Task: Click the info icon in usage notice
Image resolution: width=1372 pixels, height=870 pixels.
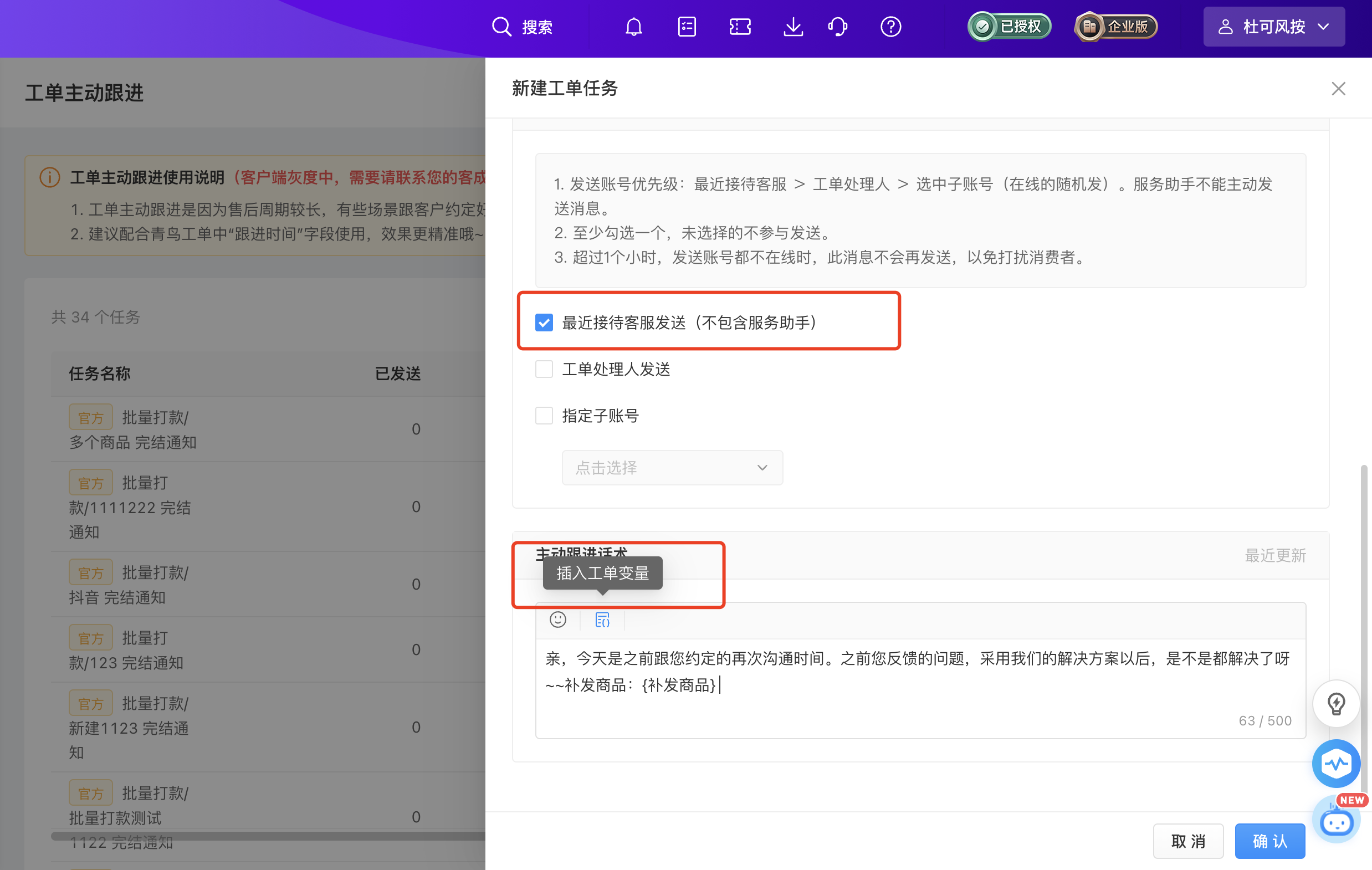Action: tap(50, 177)
